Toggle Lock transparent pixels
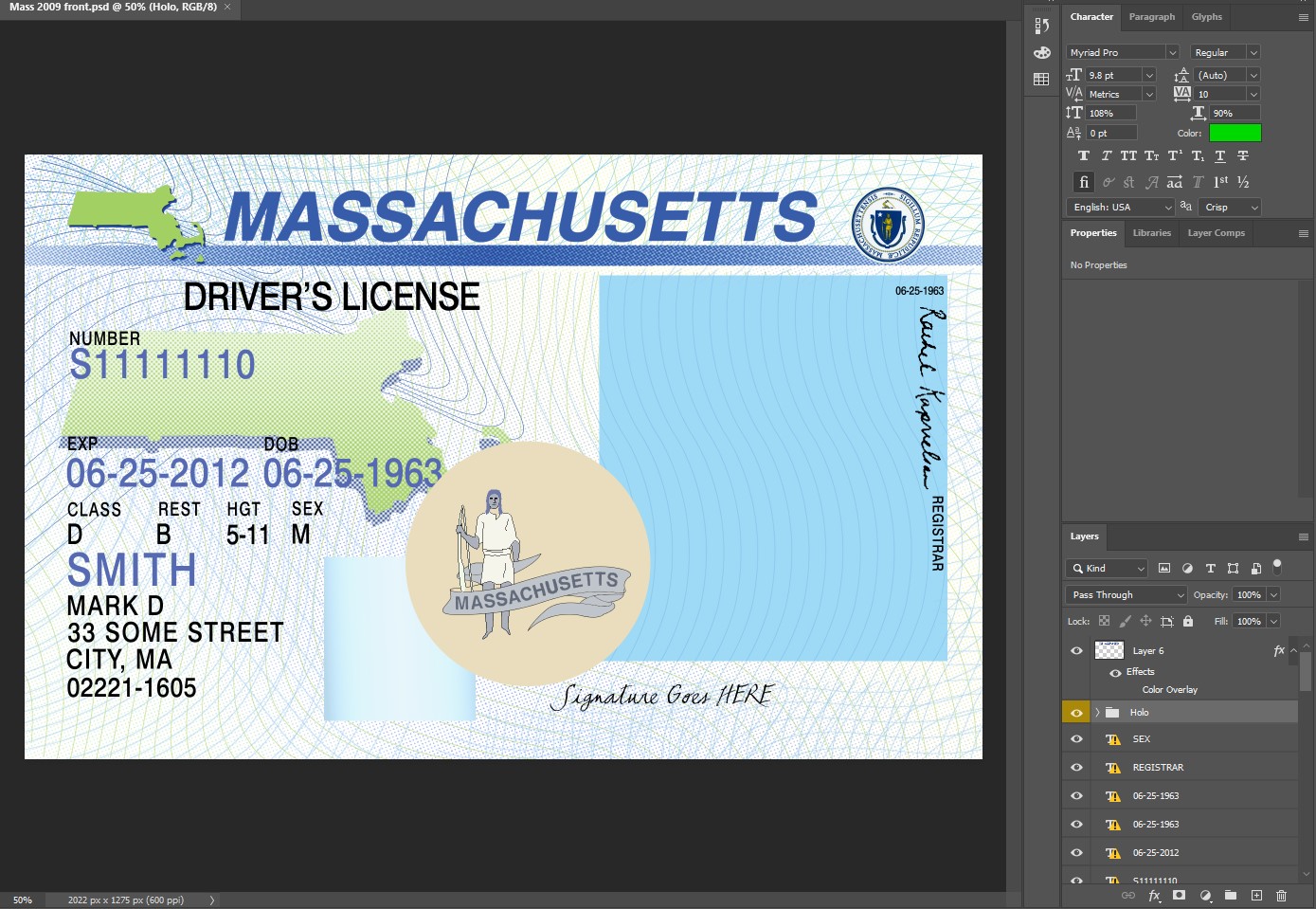The width and height of the screenshot is (1316, 909). coord(1104,621)
